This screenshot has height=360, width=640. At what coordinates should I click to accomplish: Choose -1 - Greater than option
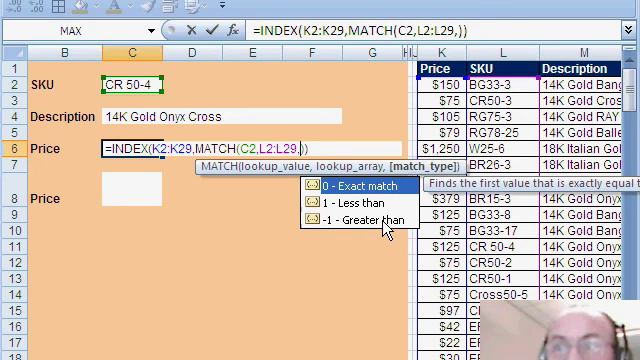point(360,220)
